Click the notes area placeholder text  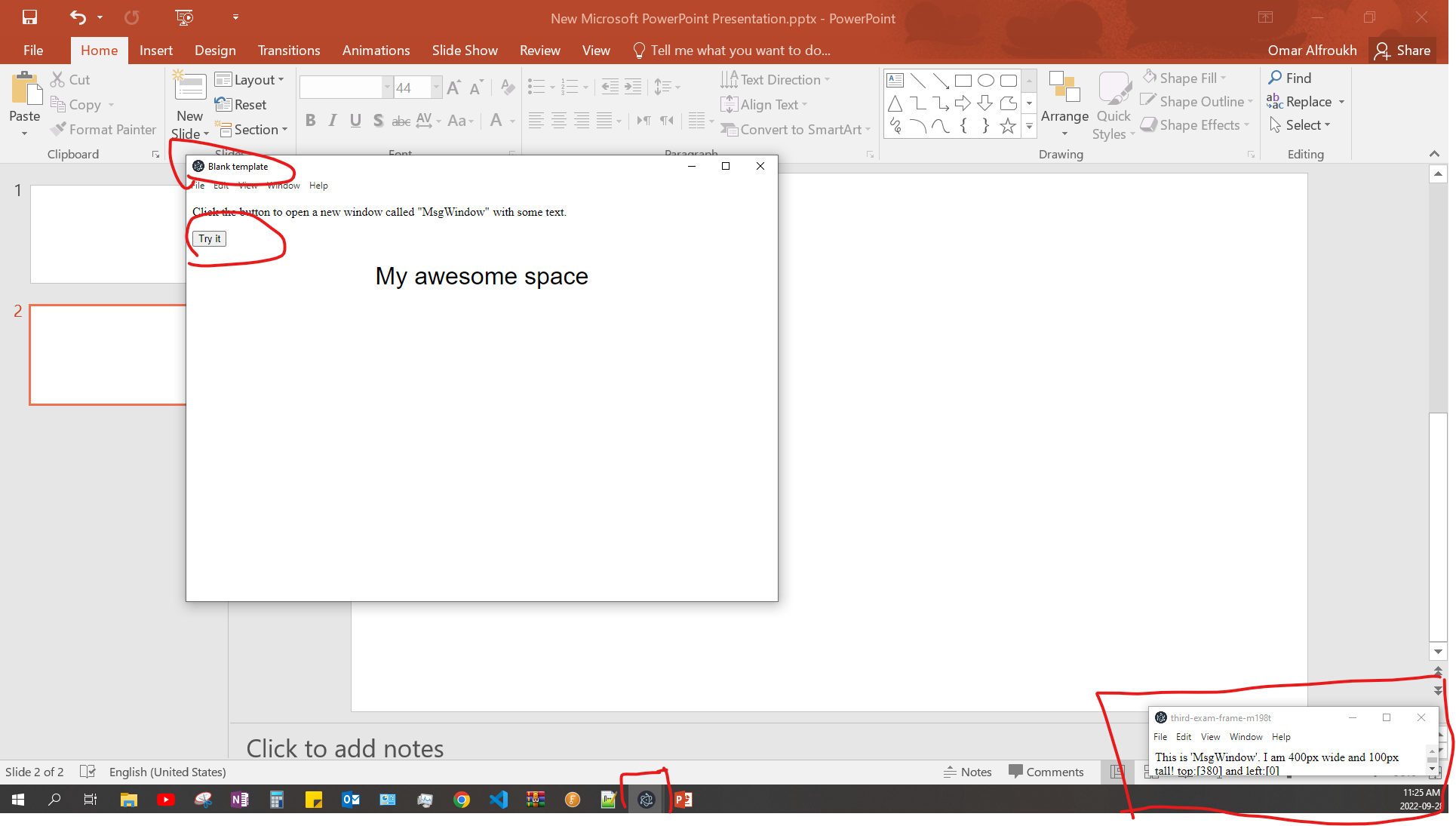(x=345, y=748)
